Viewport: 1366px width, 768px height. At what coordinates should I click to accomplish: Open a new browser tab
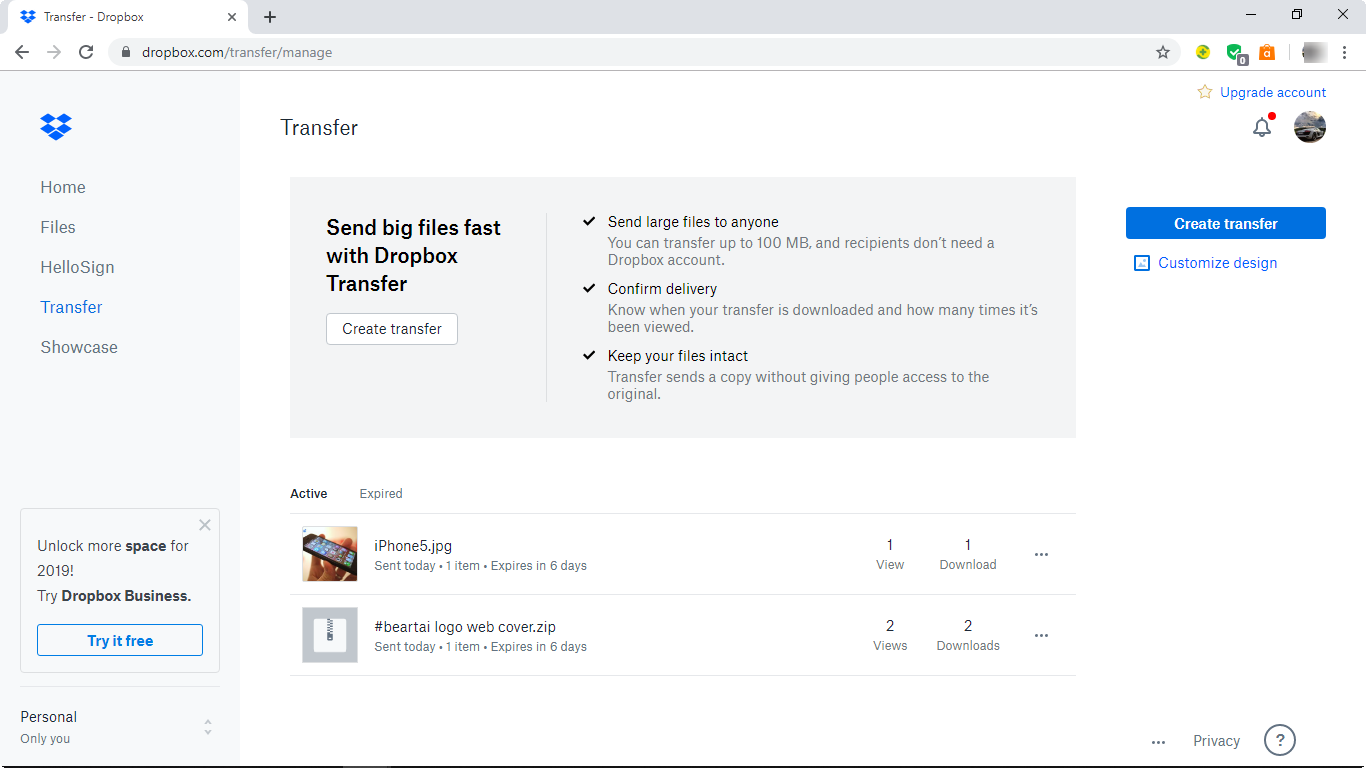(270, 17)
